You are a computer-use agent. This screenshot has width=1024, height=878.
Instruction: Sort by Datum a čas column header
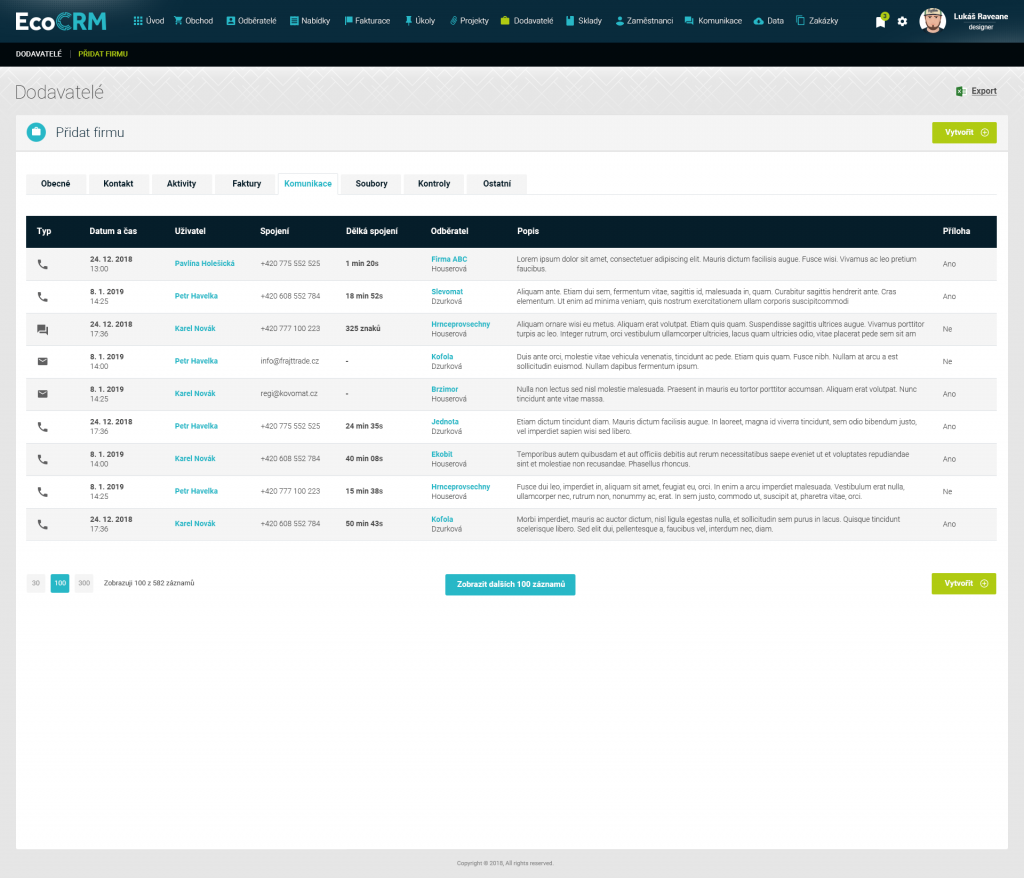pos(113,231)
